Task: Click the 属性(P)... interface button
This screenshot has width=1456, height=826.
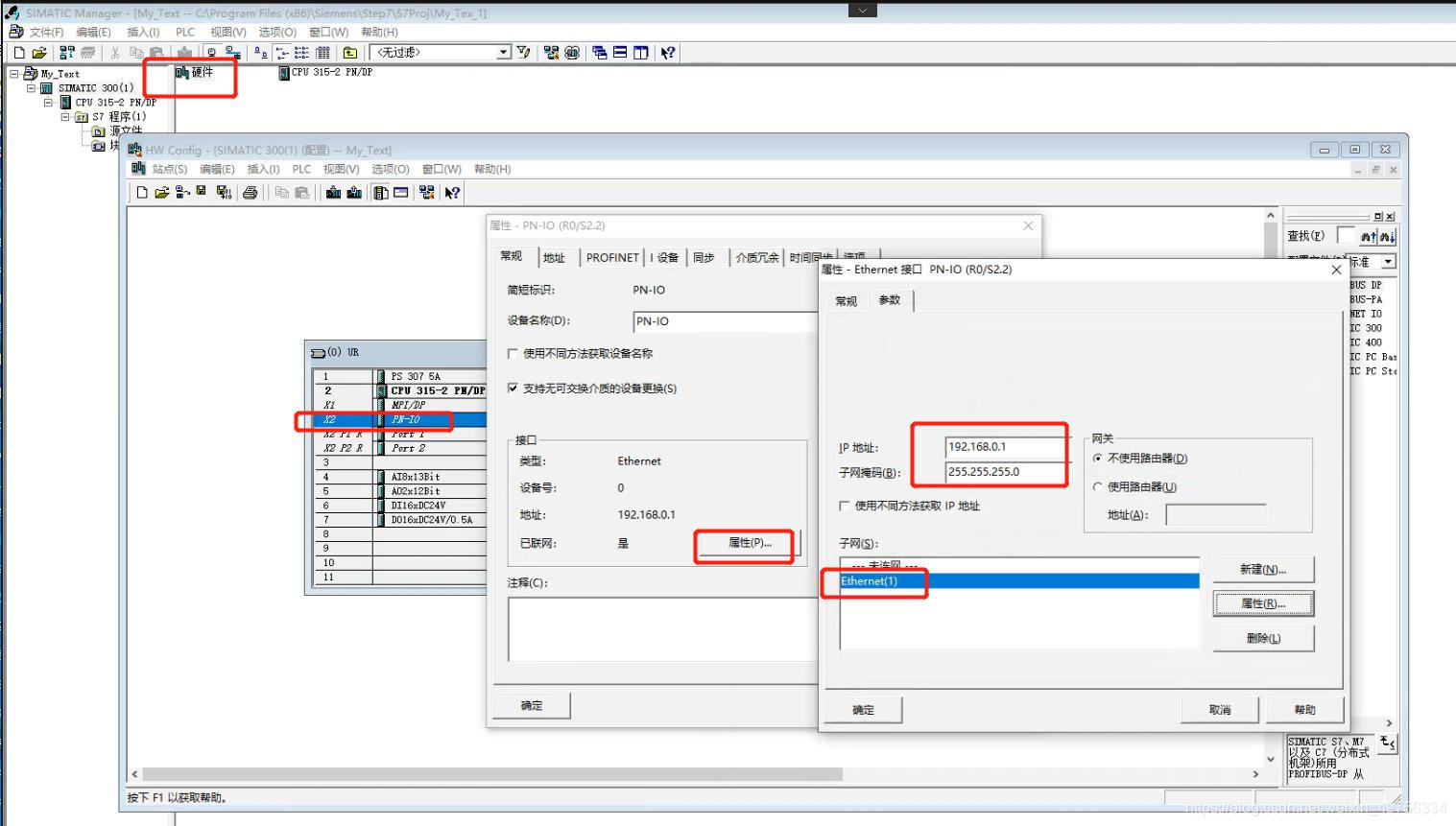Action: [x=750, y=543]
